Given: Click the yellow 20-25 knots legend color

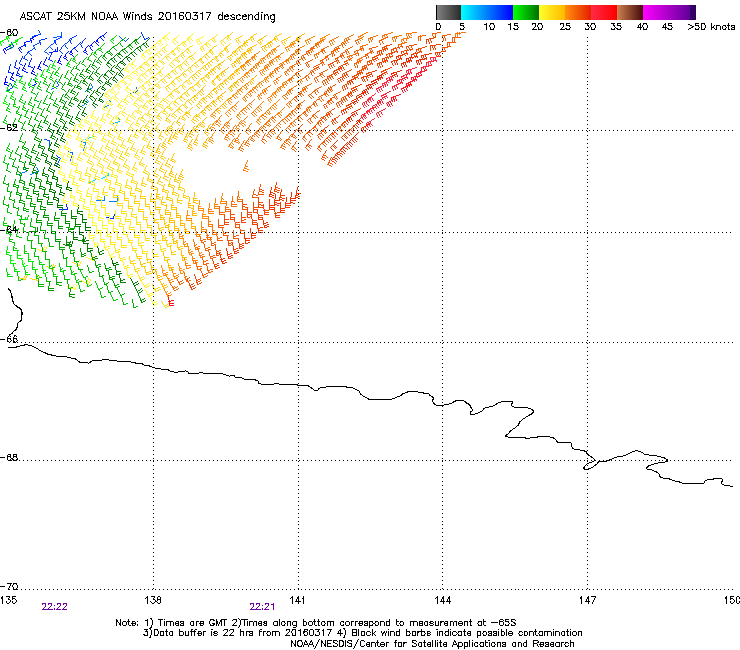Looking at the screenshot, I should 552,12.
